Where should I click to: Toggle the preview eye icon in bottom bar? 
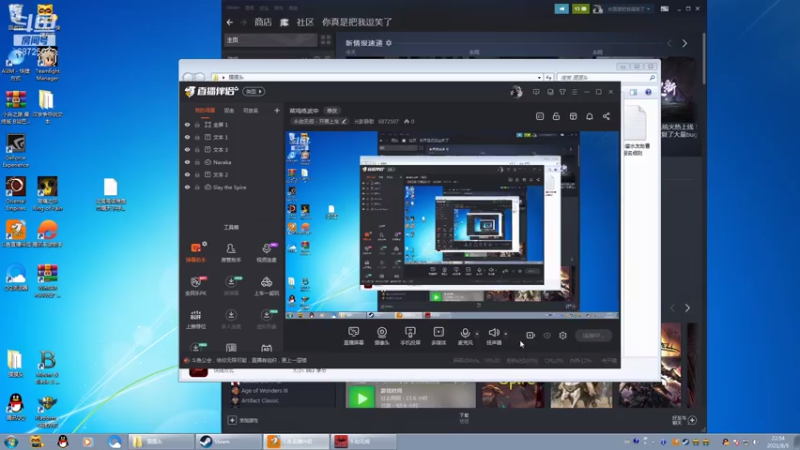point(547,335)
